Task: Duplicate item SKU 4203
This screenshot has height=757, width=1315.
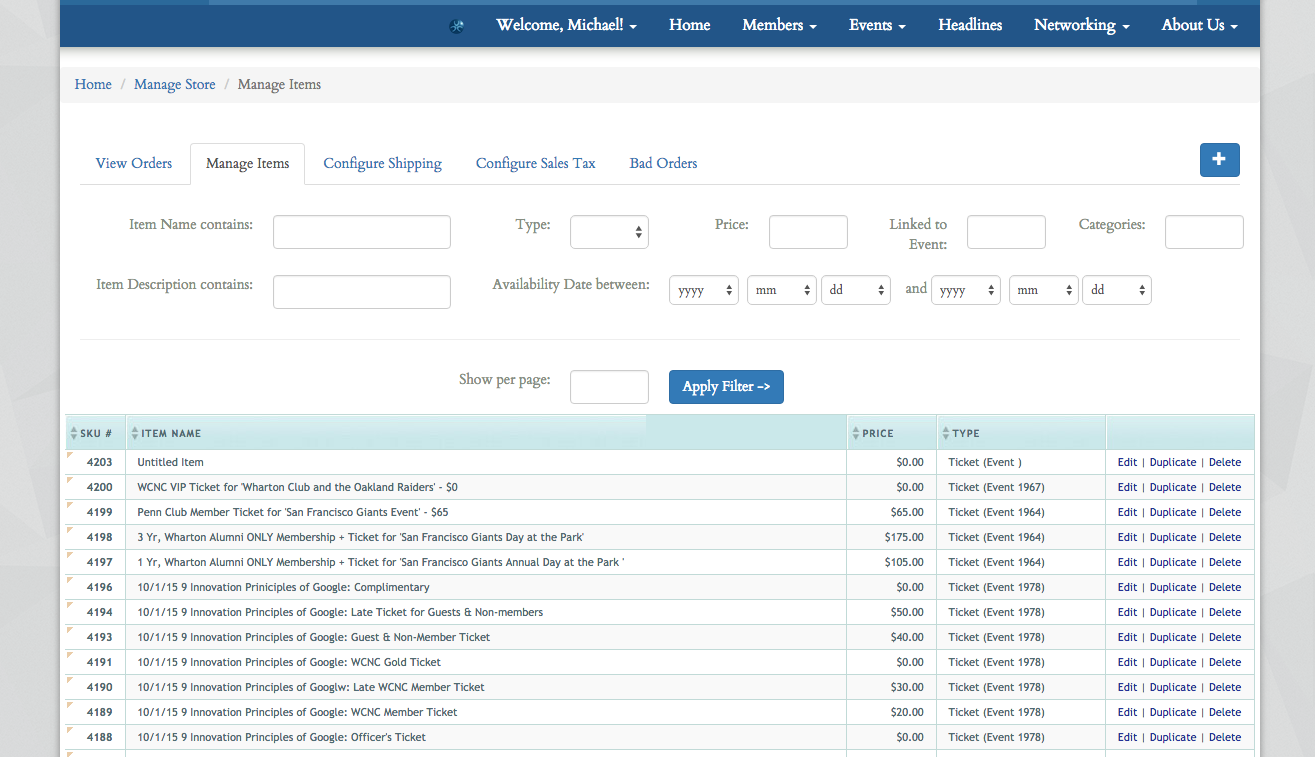Action: click(1173, 462)
